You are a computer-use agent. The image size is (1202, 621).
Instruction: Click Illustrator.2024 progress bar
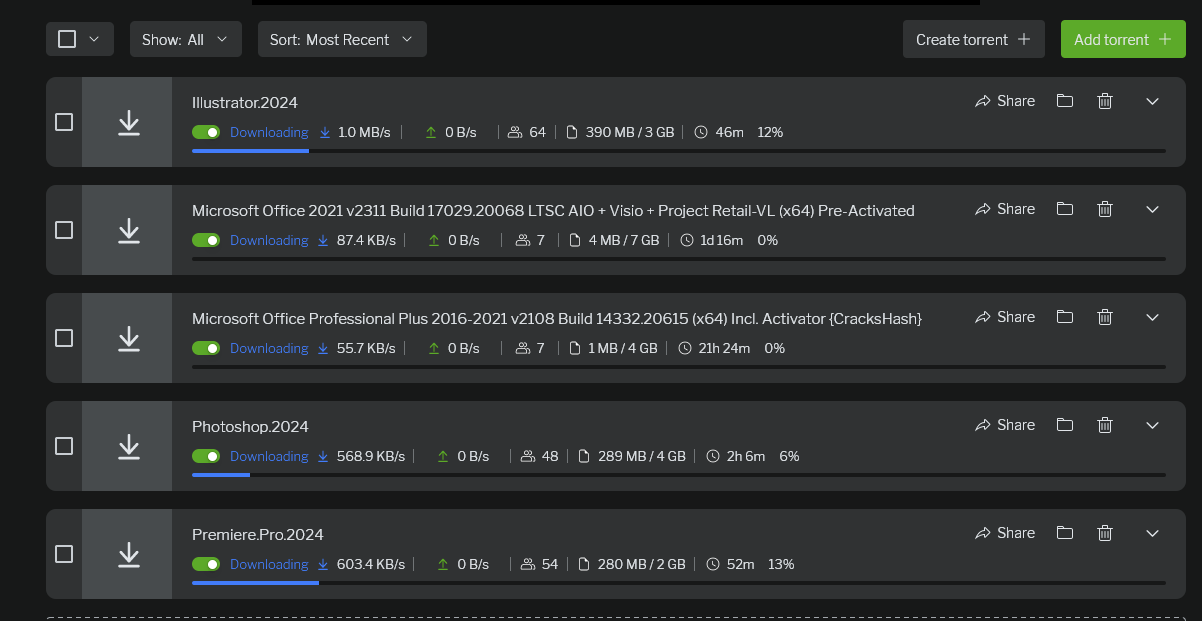pos(679,151)
